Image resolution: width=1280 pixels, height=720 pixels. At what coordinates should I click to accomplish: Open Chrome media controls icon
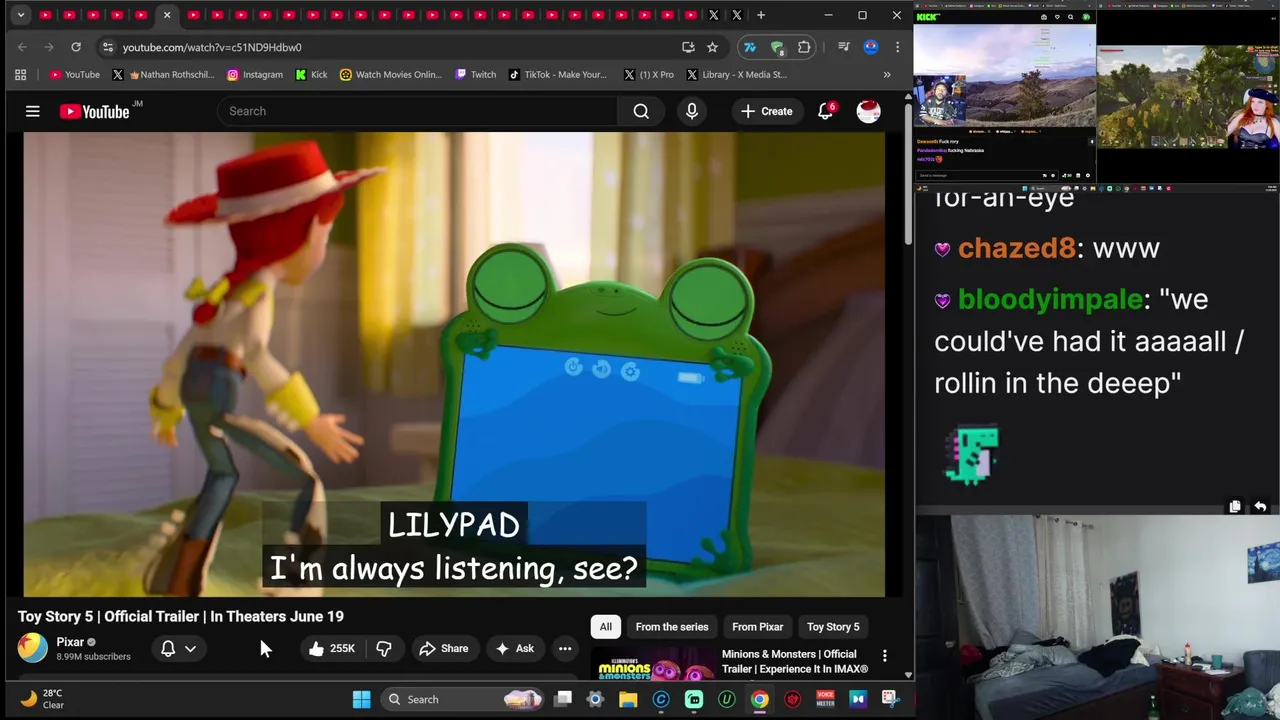click(x=843, y=47)
